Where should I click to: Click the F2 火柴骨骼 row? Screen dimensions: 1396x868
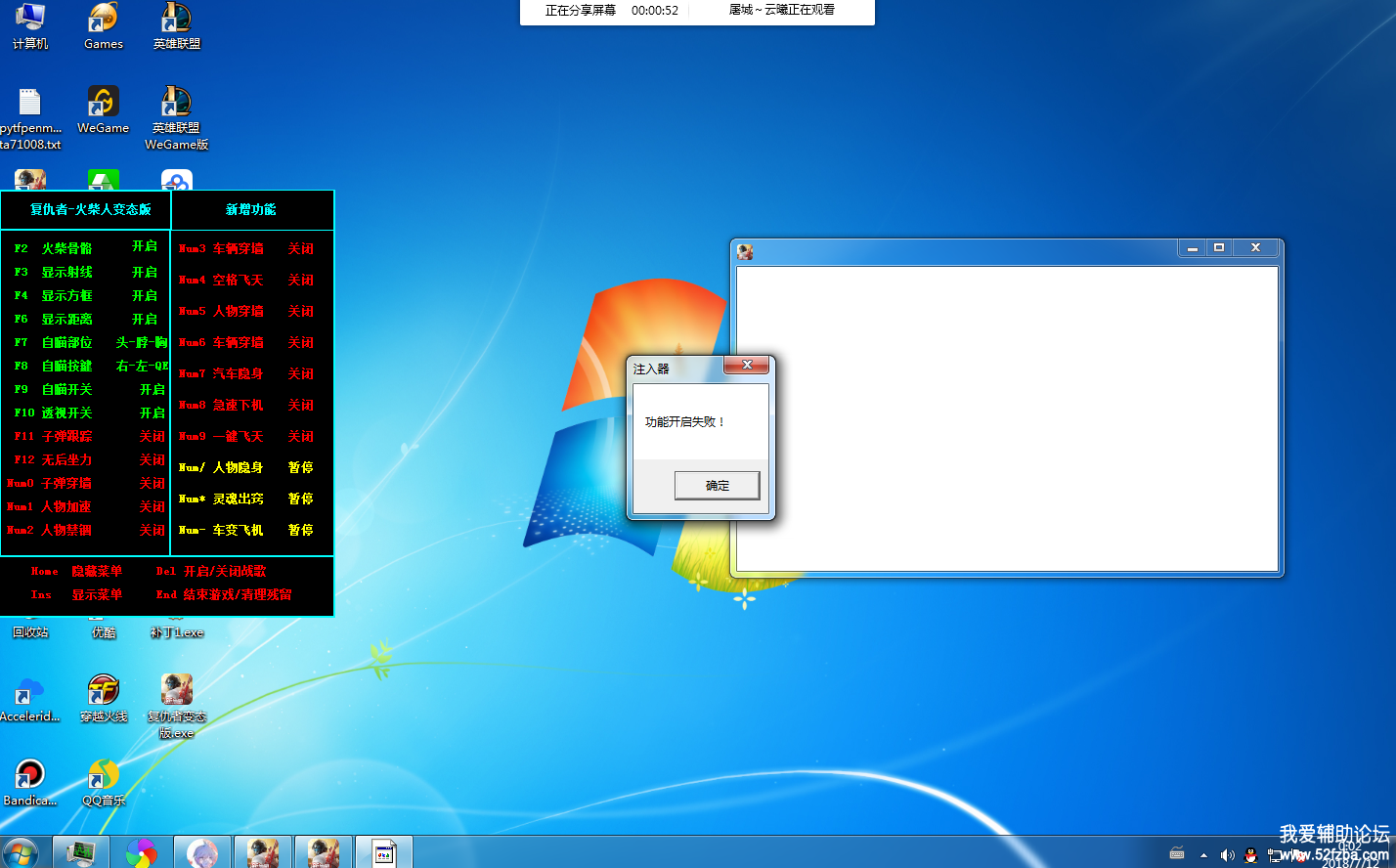[x=85, y=247]
